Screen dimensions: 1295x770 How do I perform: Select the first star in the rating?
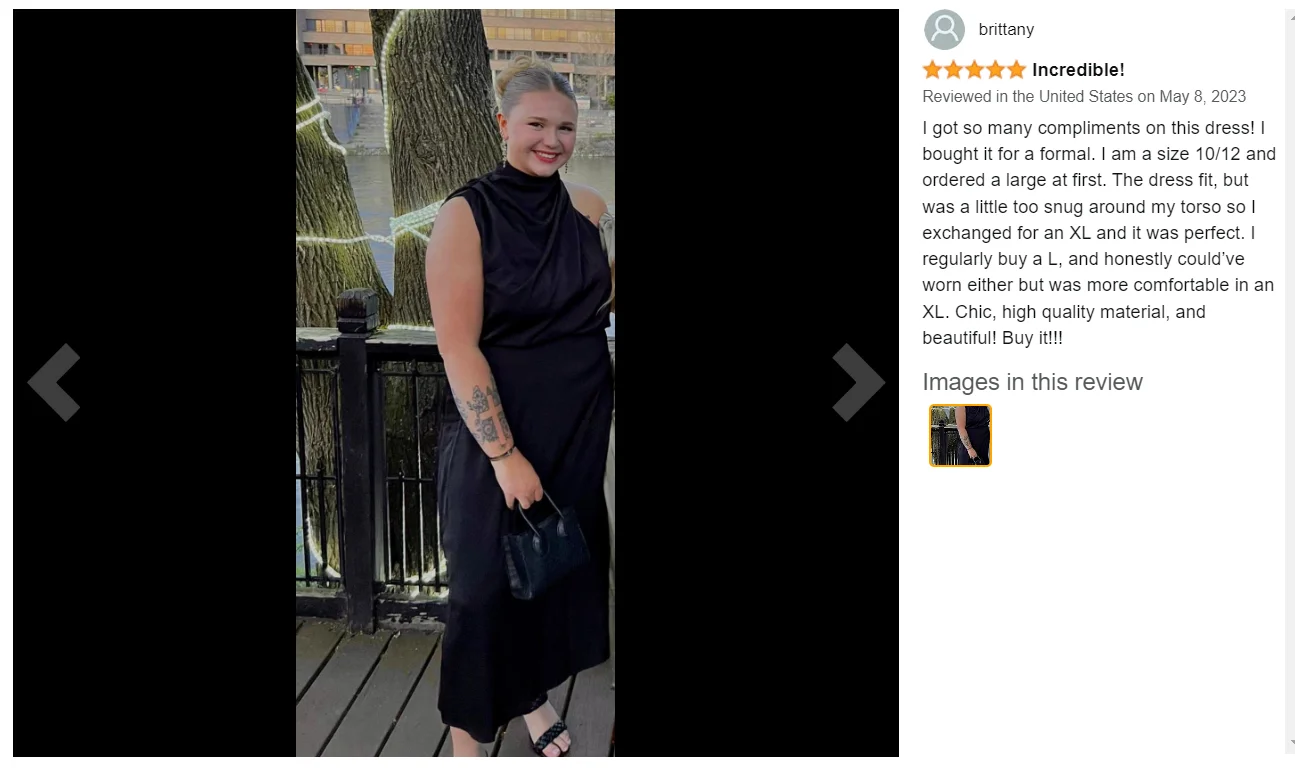(933, 70)
